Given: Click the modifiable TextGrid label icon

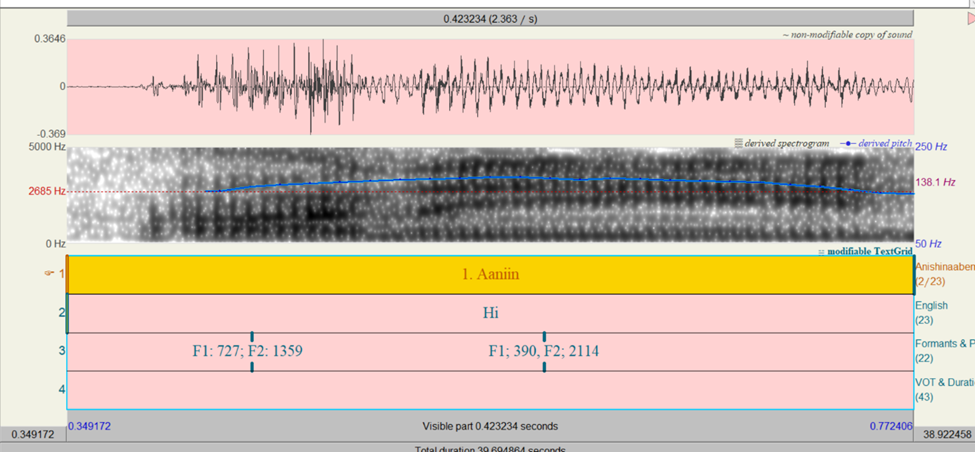Looking at the screenshot, I should tap(821, 251).
